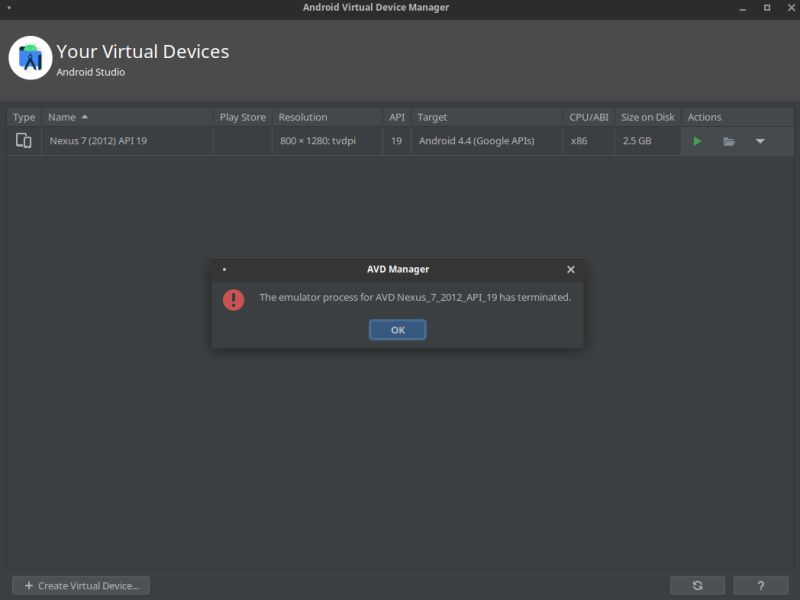Open the AVD folder using the folder icon

pyautogui.click(x=729, y=141)
